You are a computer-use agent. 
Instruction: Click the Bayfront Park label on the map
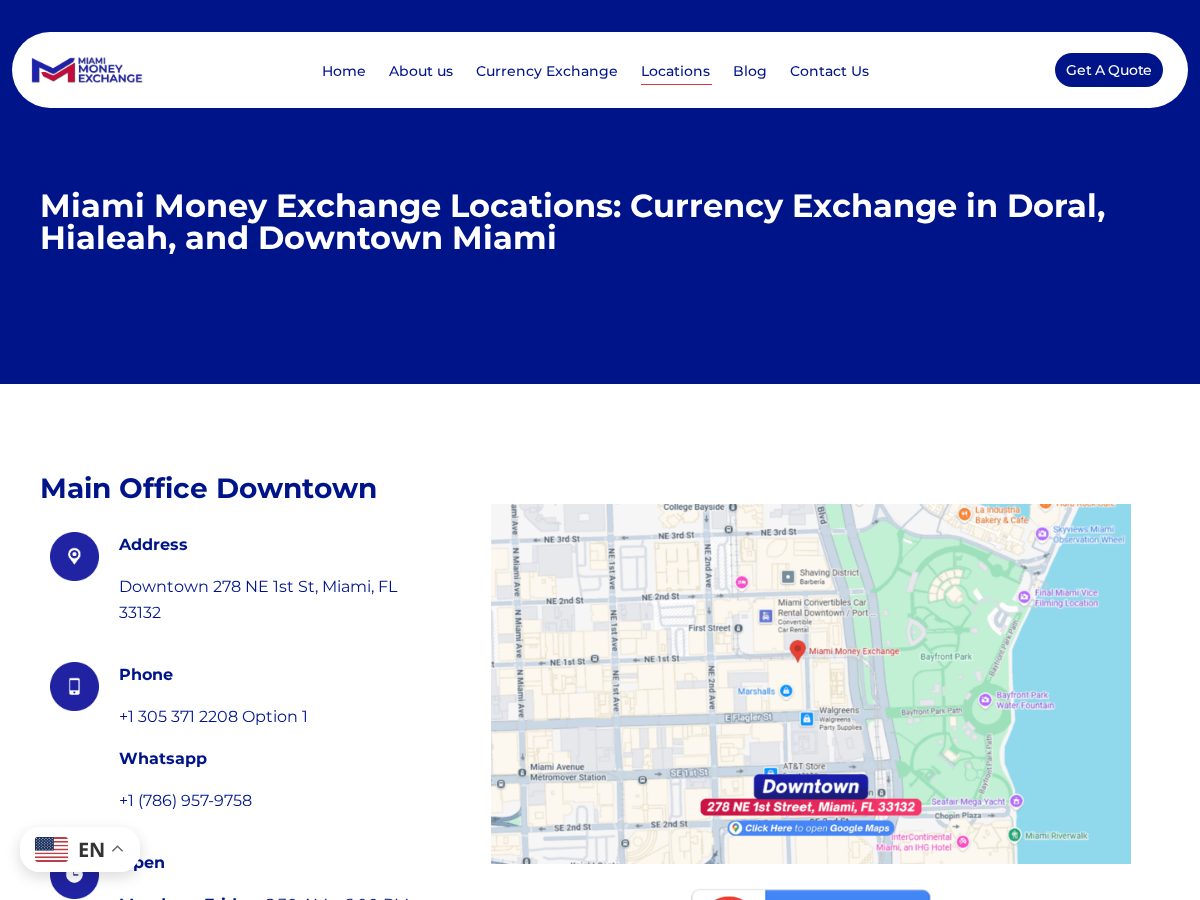click(946, 657)
